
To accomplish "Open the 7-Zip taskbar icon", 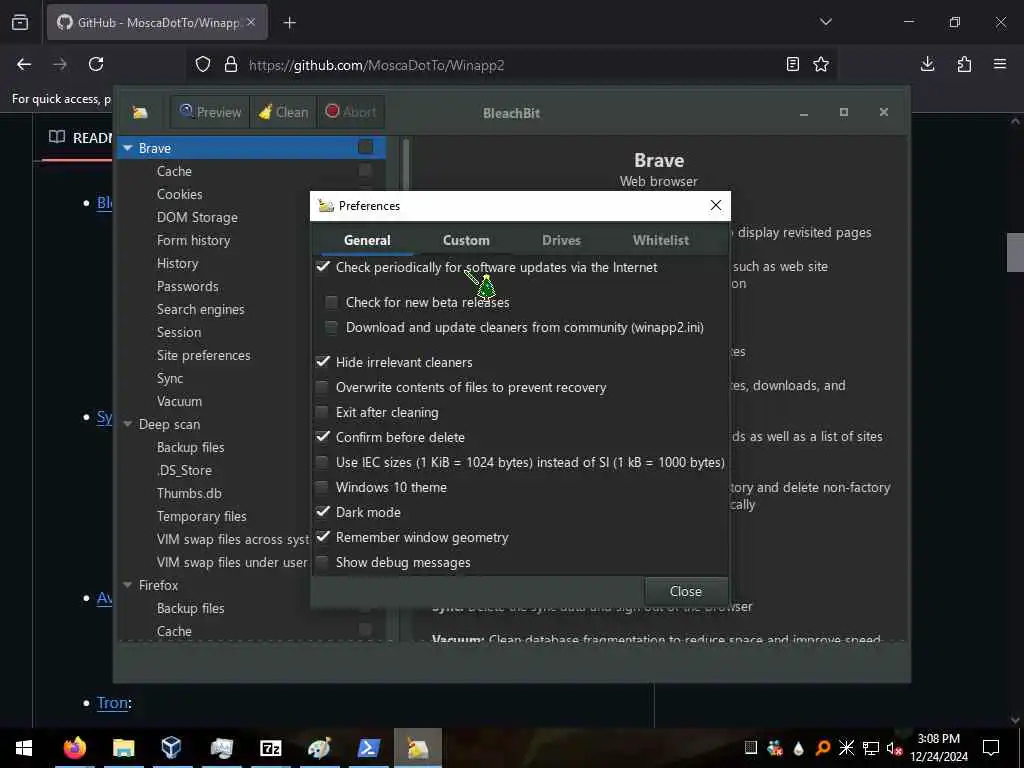I will (270, 748).
